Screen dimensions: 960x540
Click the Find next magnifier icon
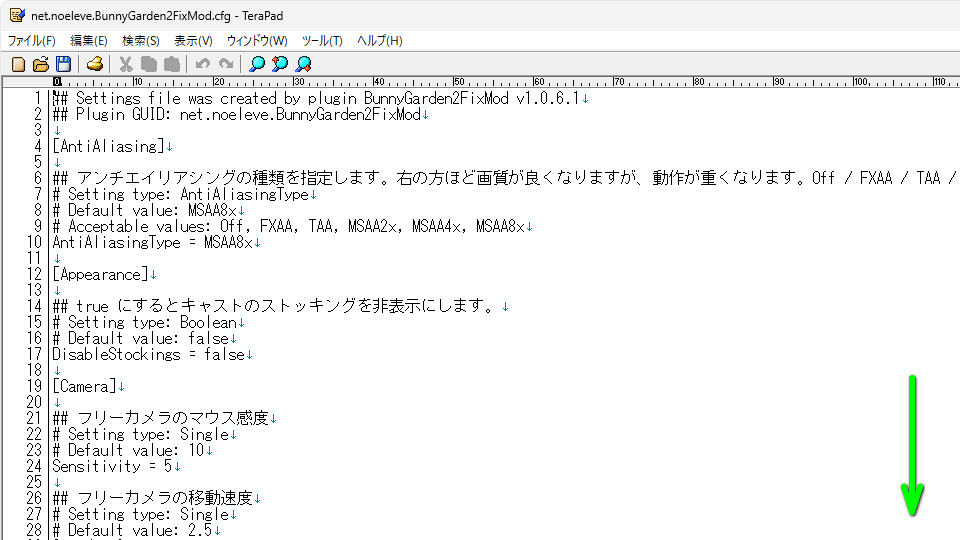coord(303,64)
